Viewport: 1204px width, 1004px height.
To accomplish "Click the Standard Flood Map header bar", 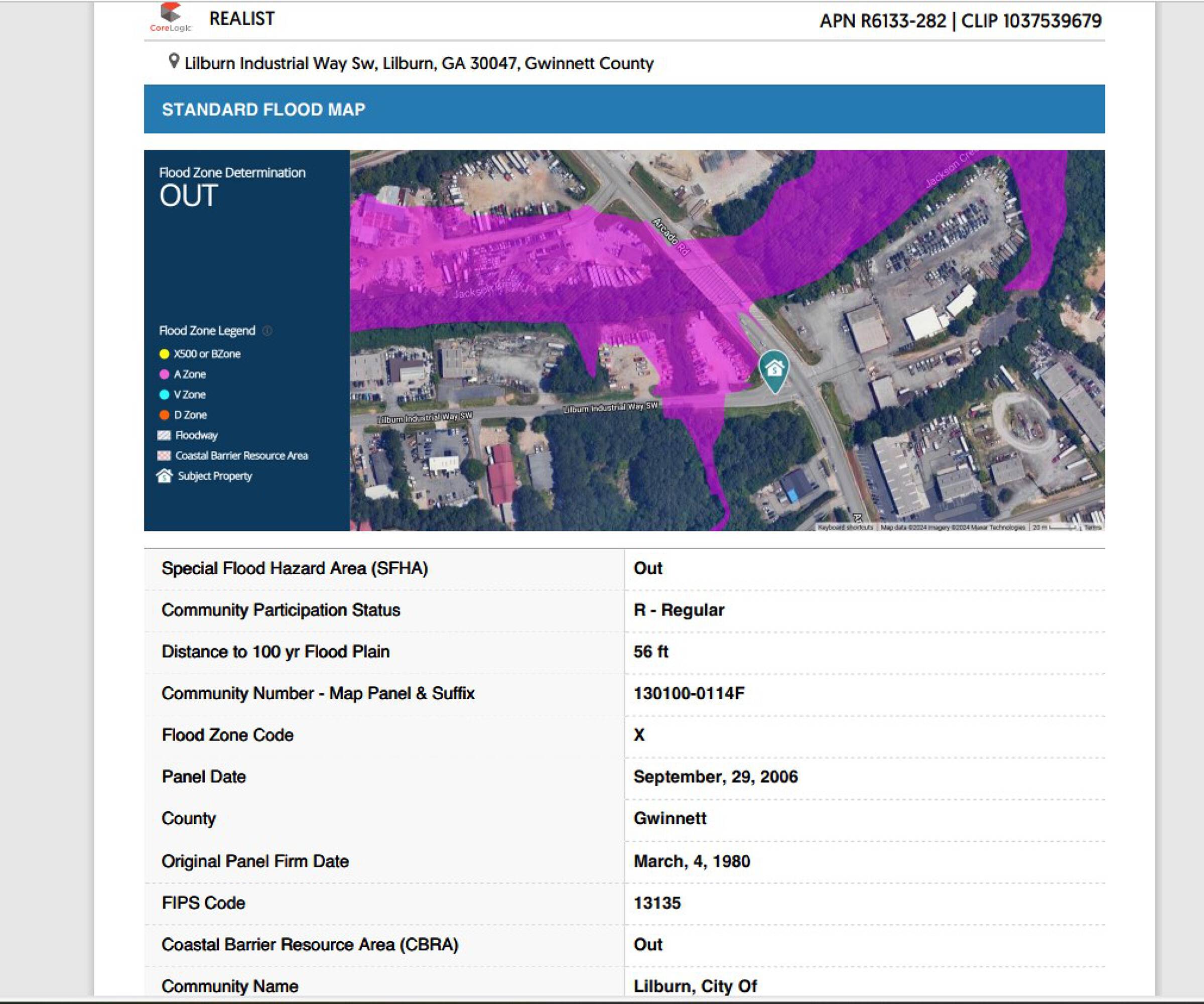I will [x=624, y=109].
